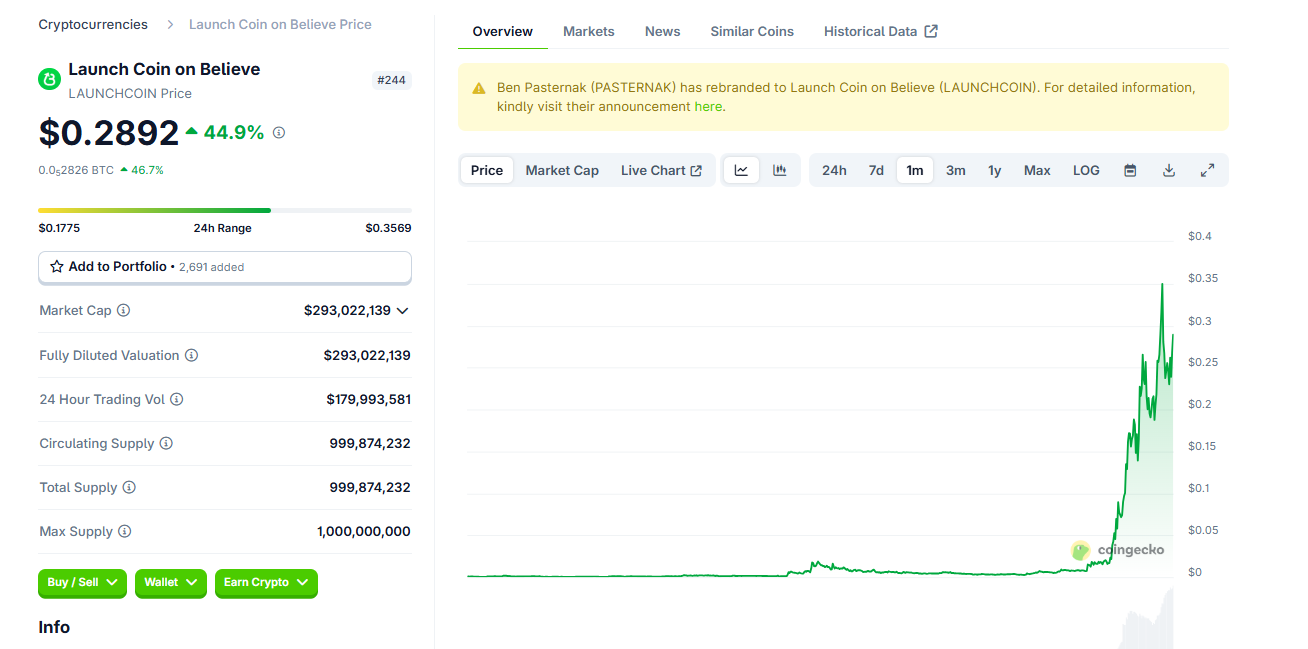Switch to line chart view icon
1308x649 pixels.
(741, 170)
